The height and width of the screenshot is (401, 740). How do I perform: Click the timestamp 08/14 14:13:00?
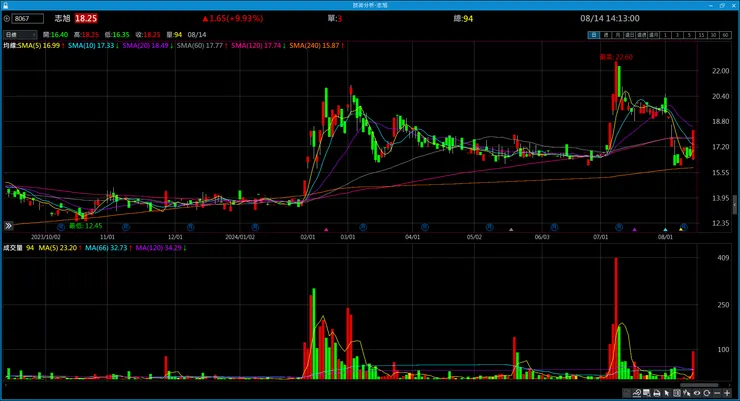point(610,18)
